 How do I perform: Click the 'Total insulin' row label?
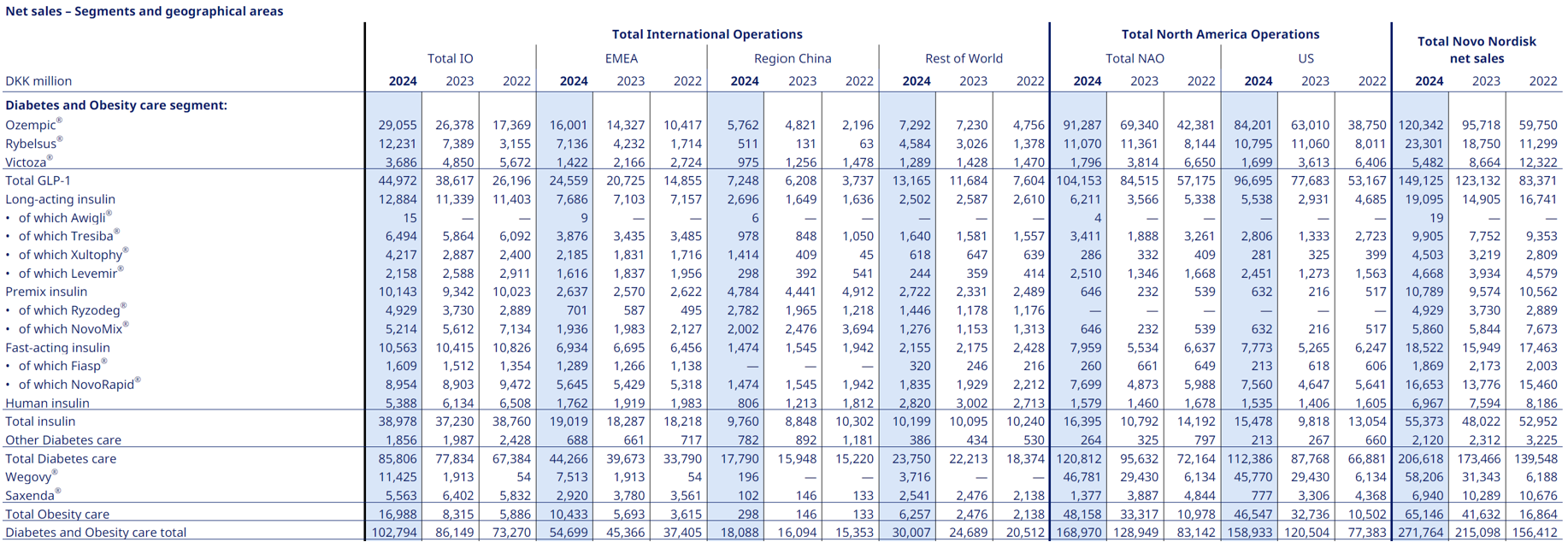pos(40,421)
